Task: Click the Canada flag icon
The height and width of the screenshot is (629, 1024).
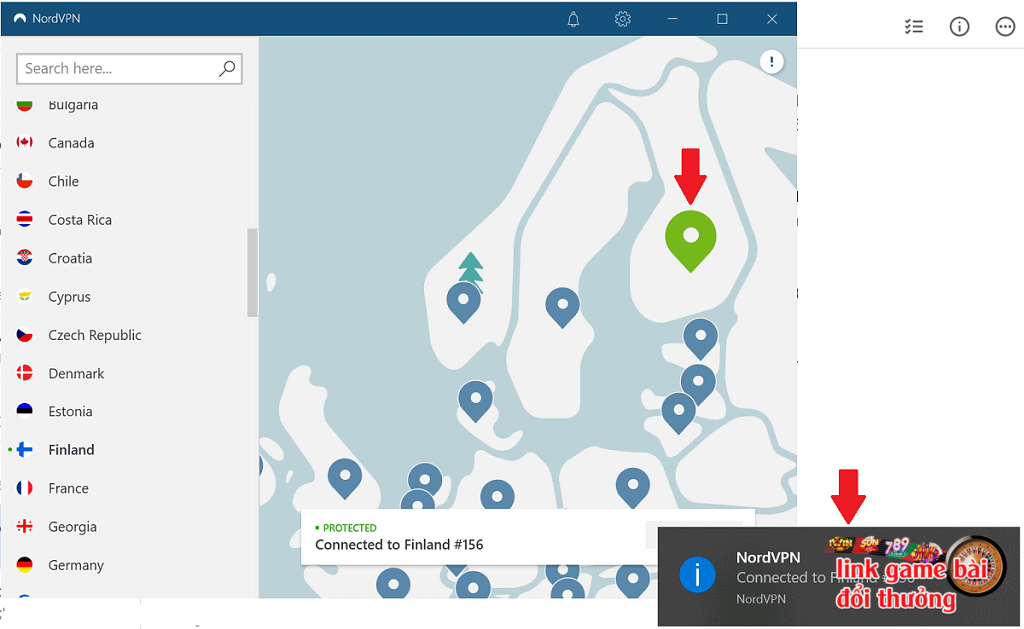Action: 25,142
